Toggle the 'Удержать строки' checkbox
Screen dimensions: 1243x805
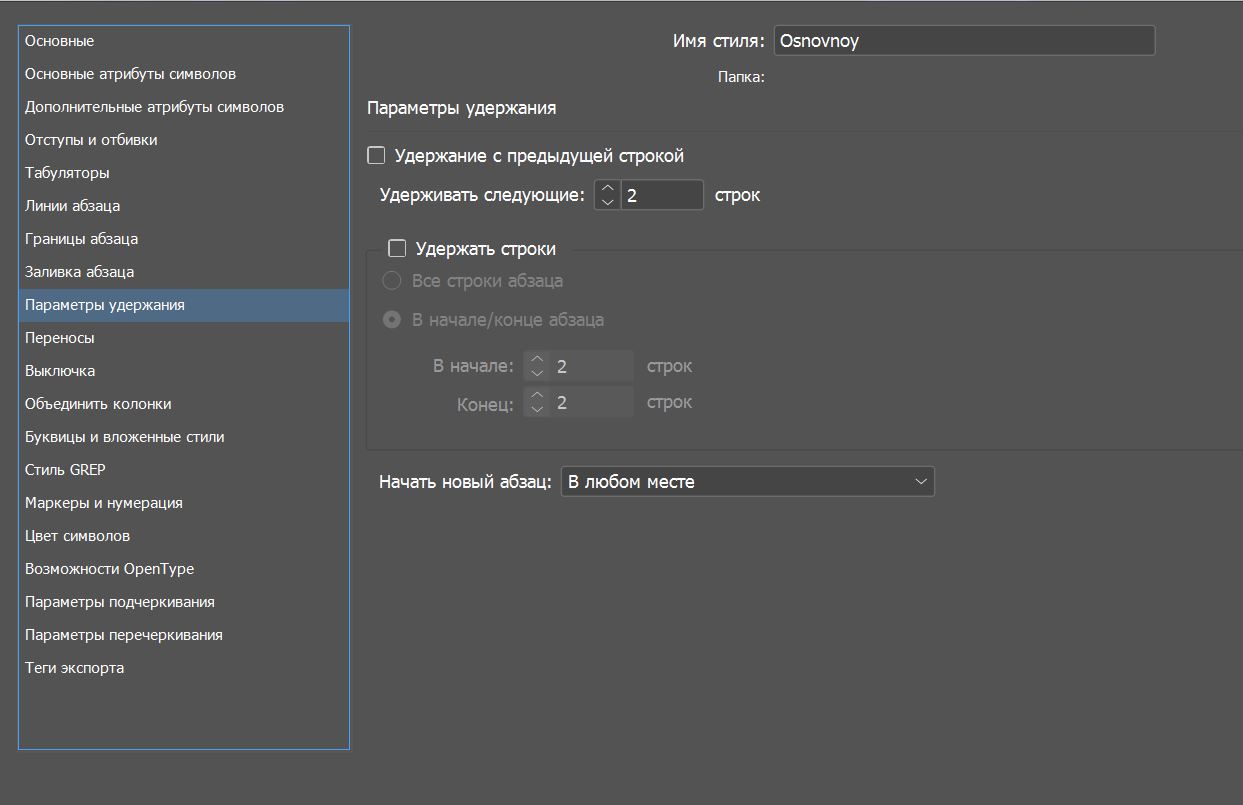coord(397,249)
